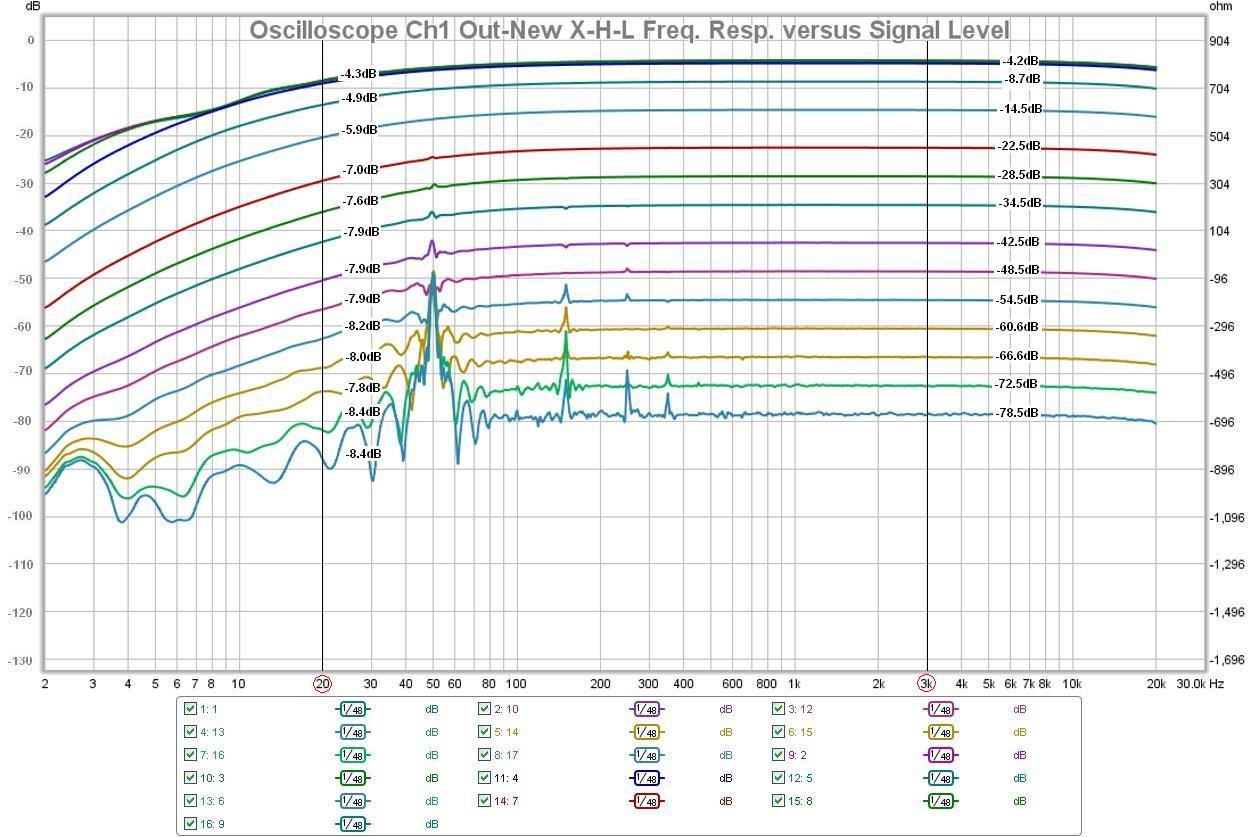Hide trace 12: 5 via checkbox
The height and width of the screenshot is (837, 1259).
[x=779, y=778]
